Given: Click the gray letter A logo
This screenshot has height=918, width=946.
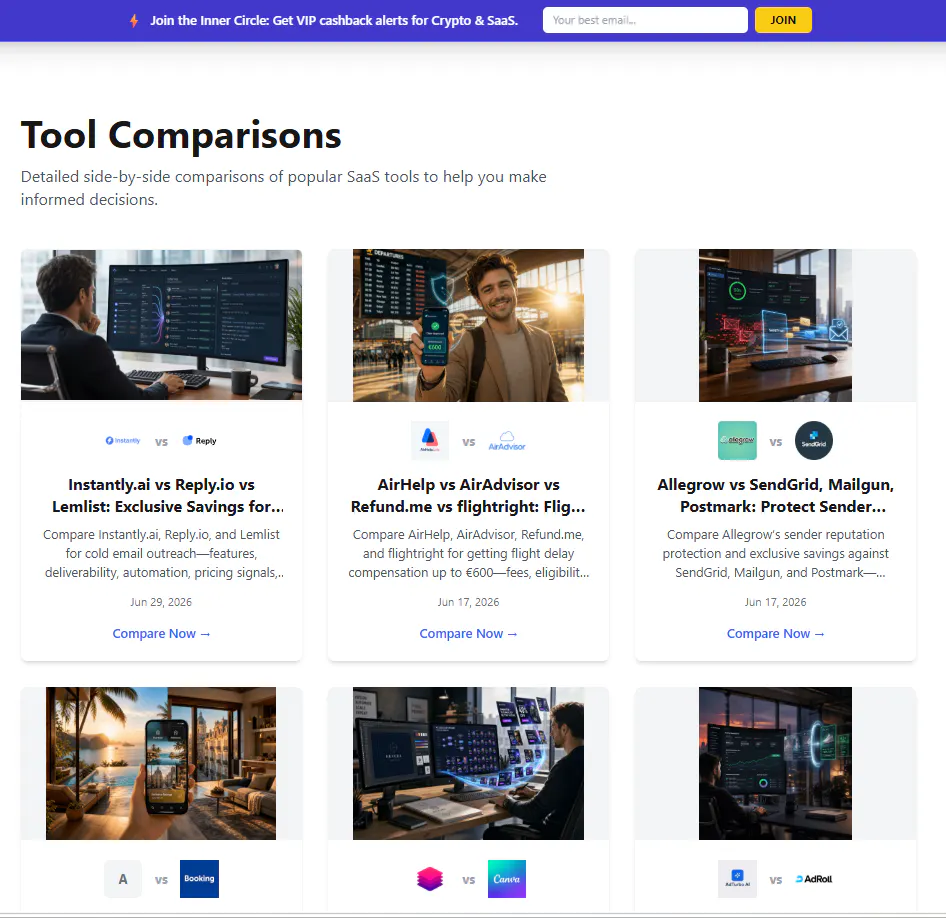Looking at the screenshot, I should point(123,879).
